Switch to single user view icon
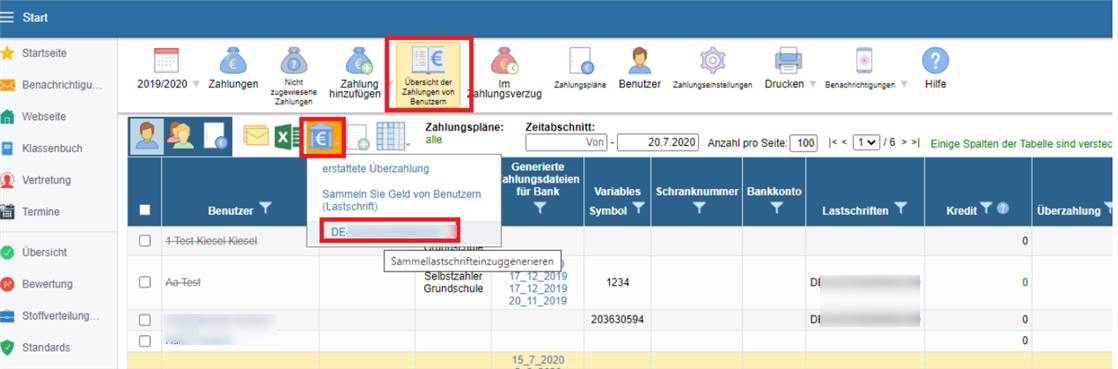The height and width of the screenshot is (369, 1118). (x=146, y=135)
